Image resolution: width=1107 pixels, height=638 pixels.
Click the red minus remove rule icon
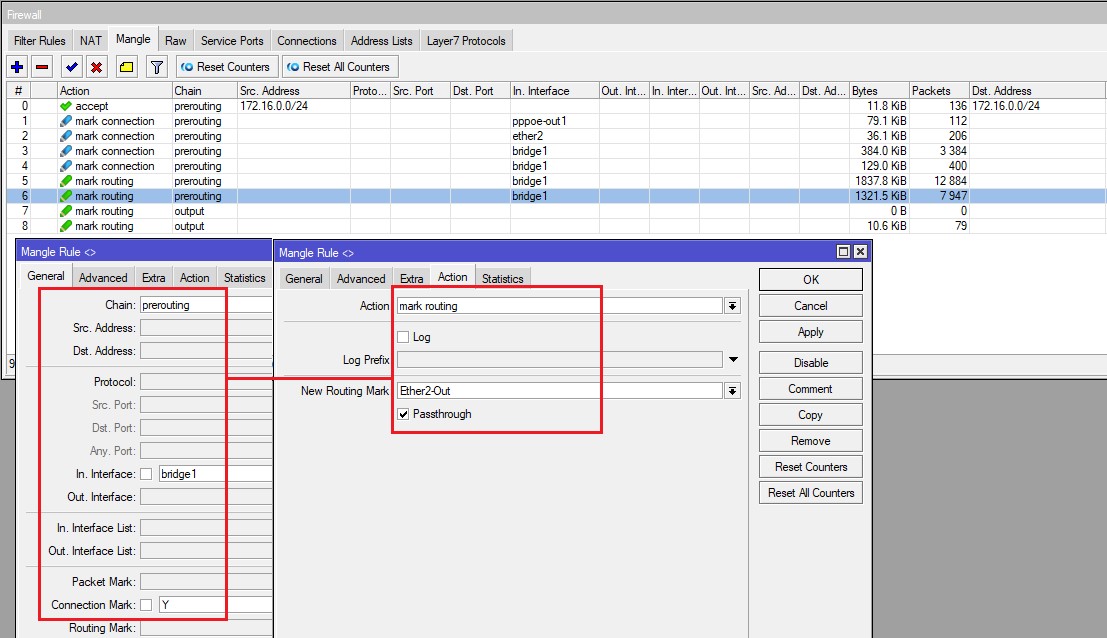42,67
